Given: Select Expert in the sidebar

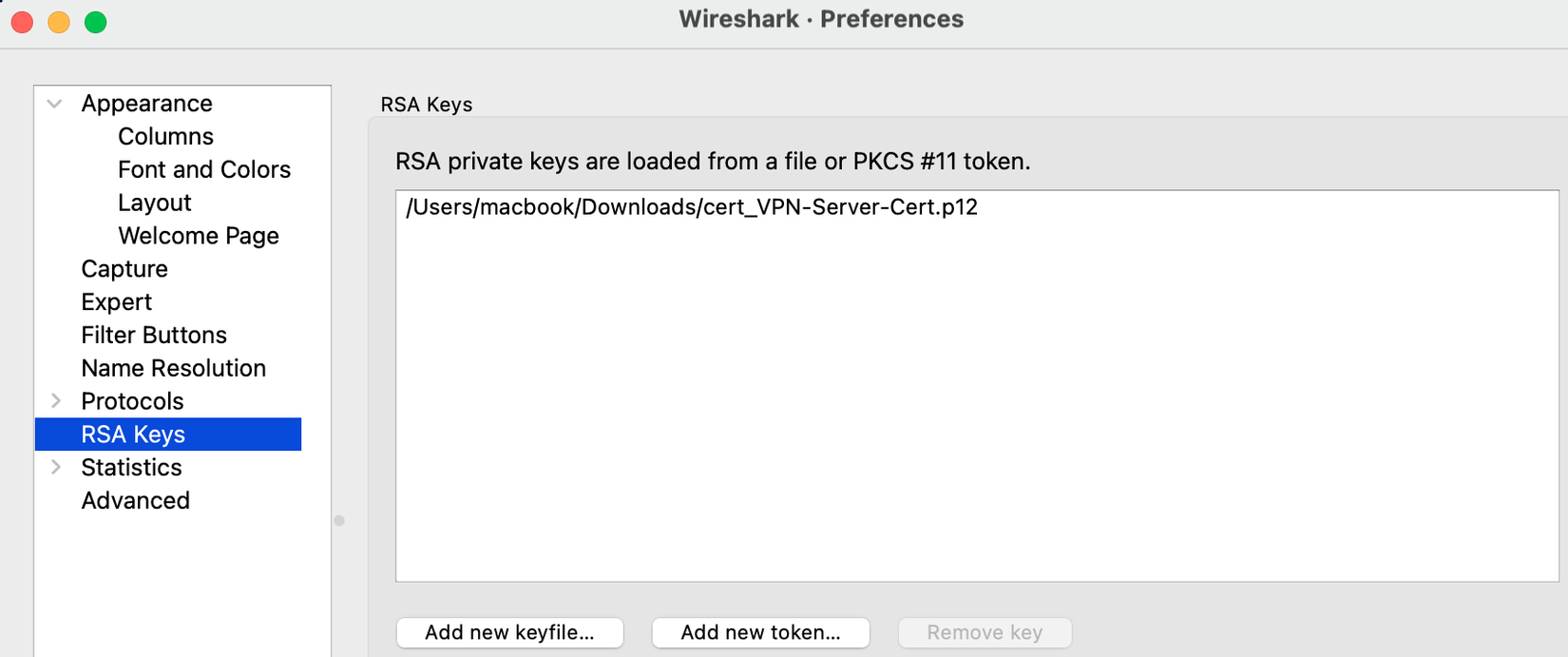Looking at the screenshot, I should (x=116, y=302).
